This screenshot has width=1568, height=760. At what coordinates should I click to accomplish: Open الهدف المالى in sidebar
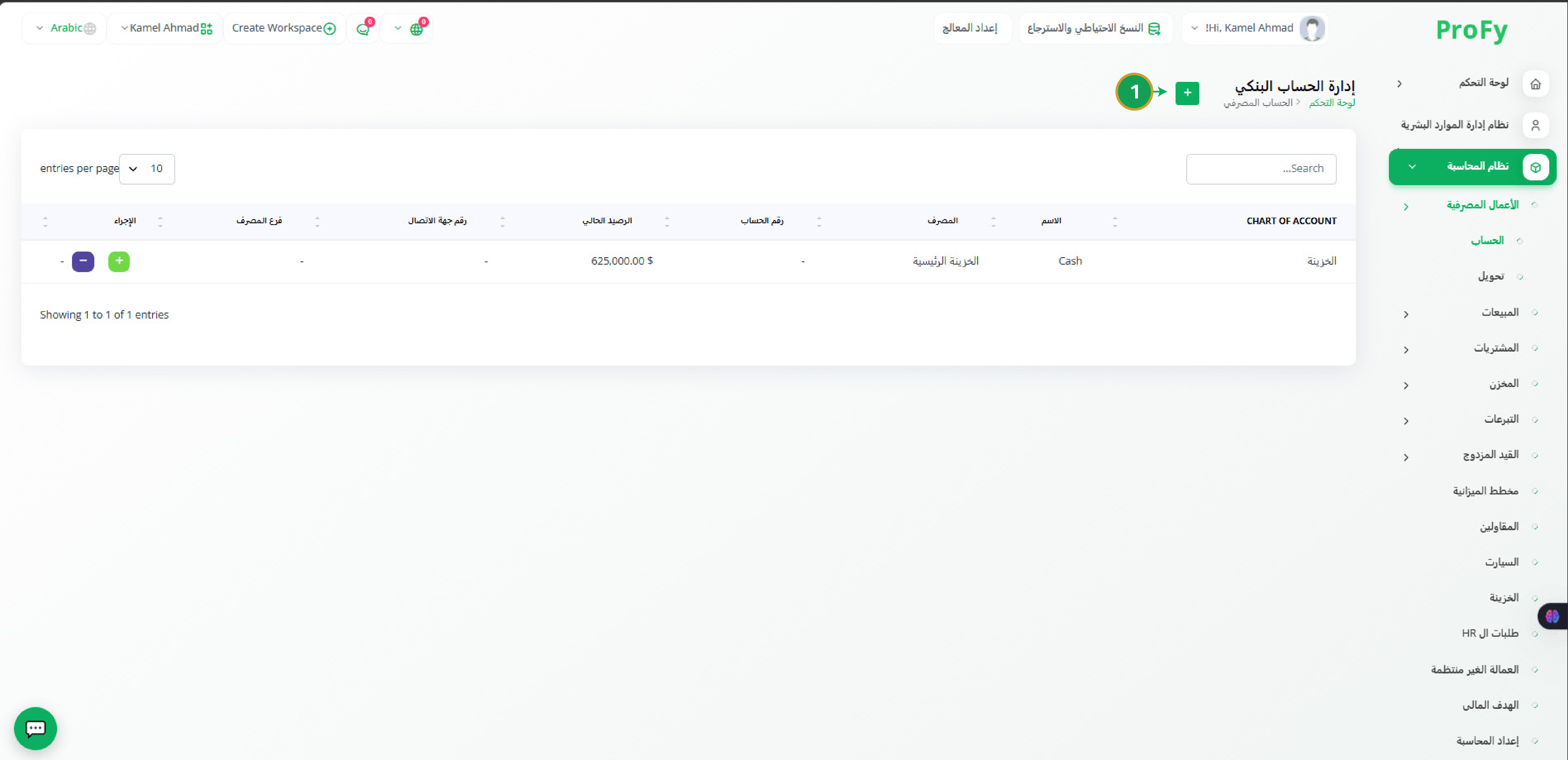[1490, 705]
